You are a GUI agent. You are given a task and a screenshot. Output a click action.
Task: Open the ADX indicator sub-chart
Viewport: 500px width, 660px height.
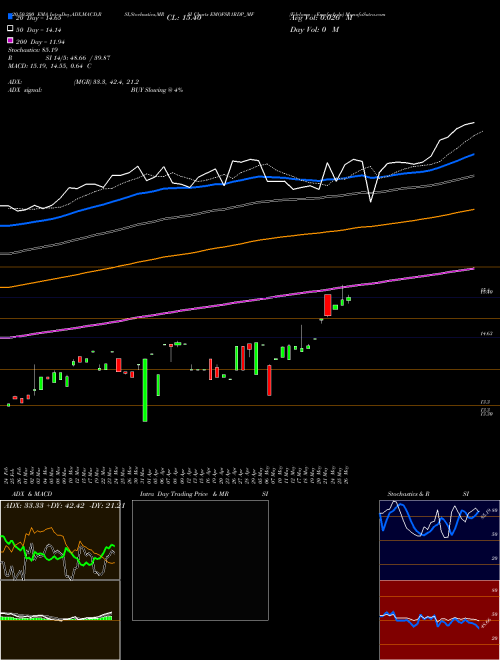(60, 540)
